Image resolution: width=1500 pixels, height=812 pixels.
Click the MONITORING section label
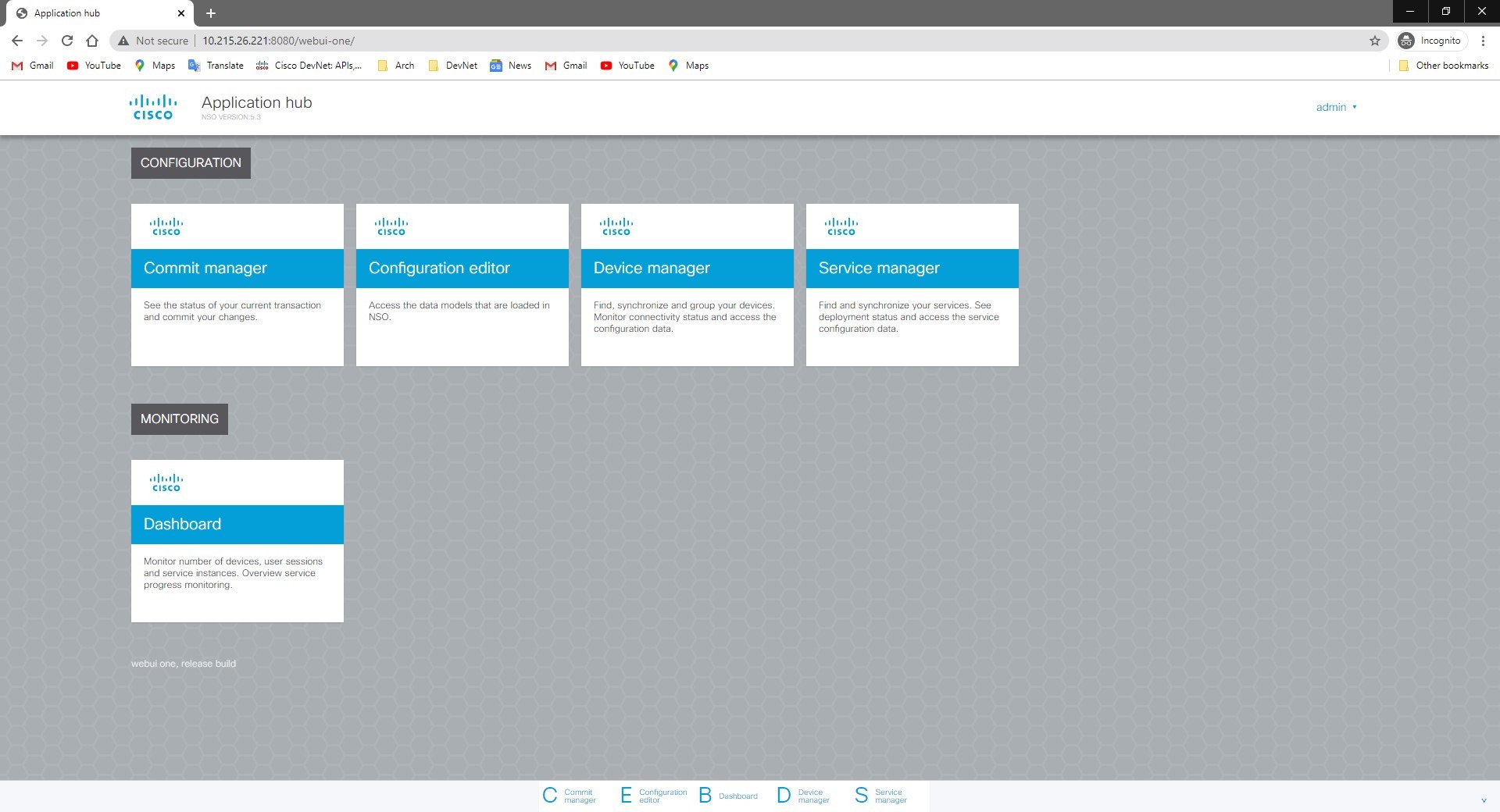click(x=180, y=419)
